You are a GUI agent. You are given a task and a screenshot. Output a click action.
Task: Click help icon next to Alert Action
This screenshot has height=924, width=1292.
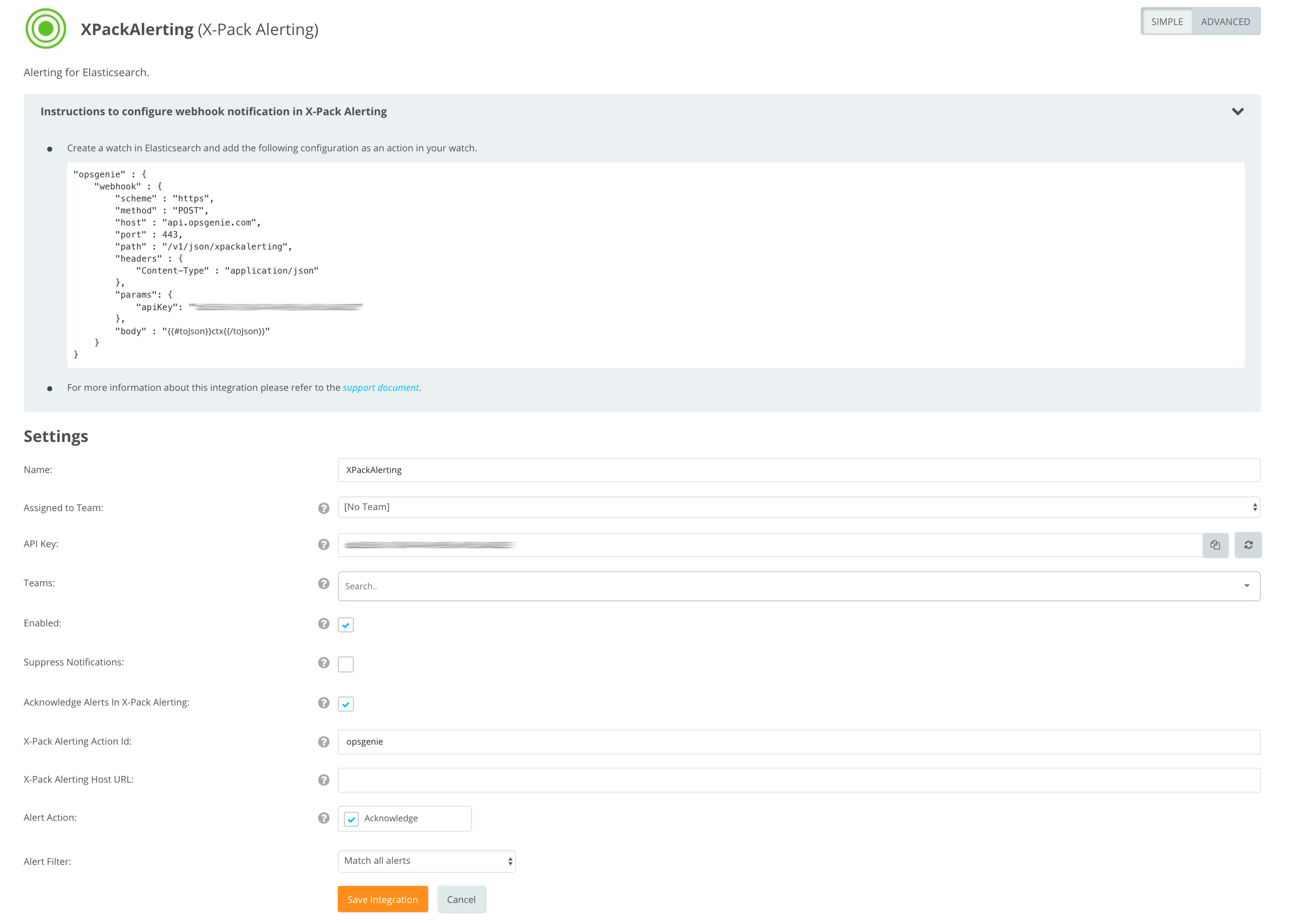click(x=324, y=818)
